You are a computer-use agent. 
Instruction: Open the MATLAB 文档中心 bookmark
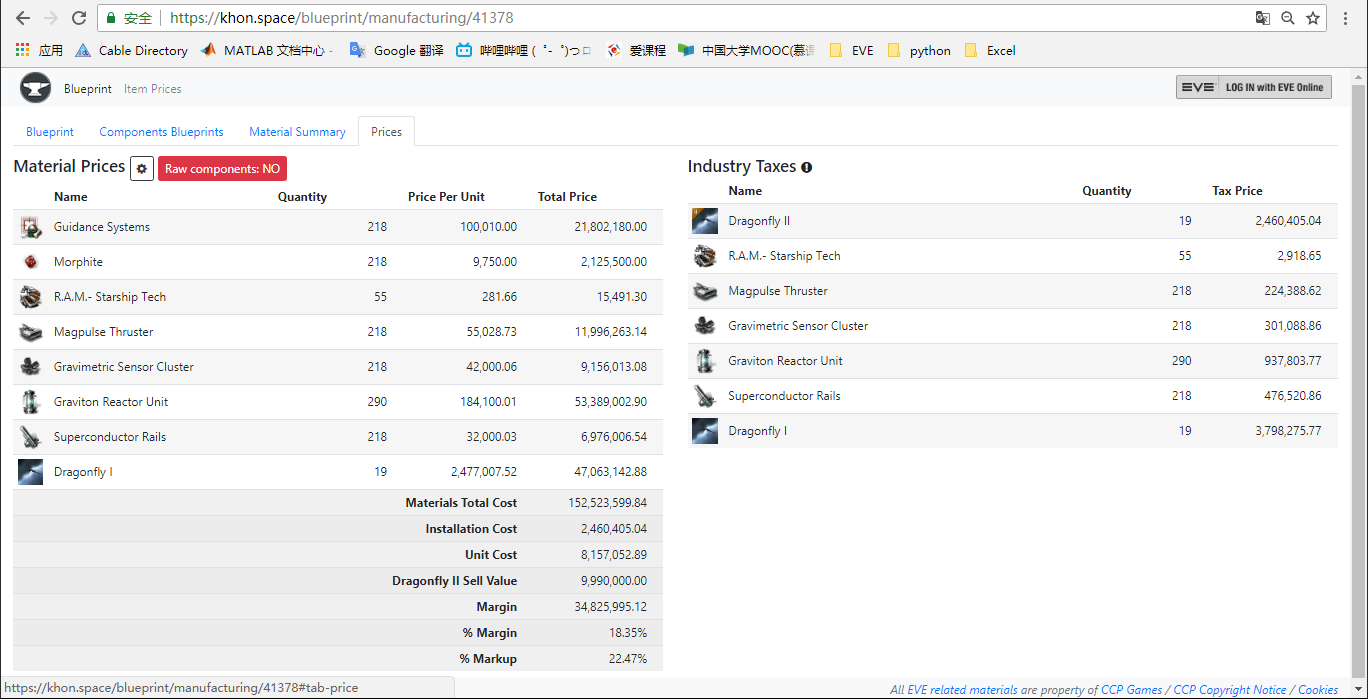266,50
